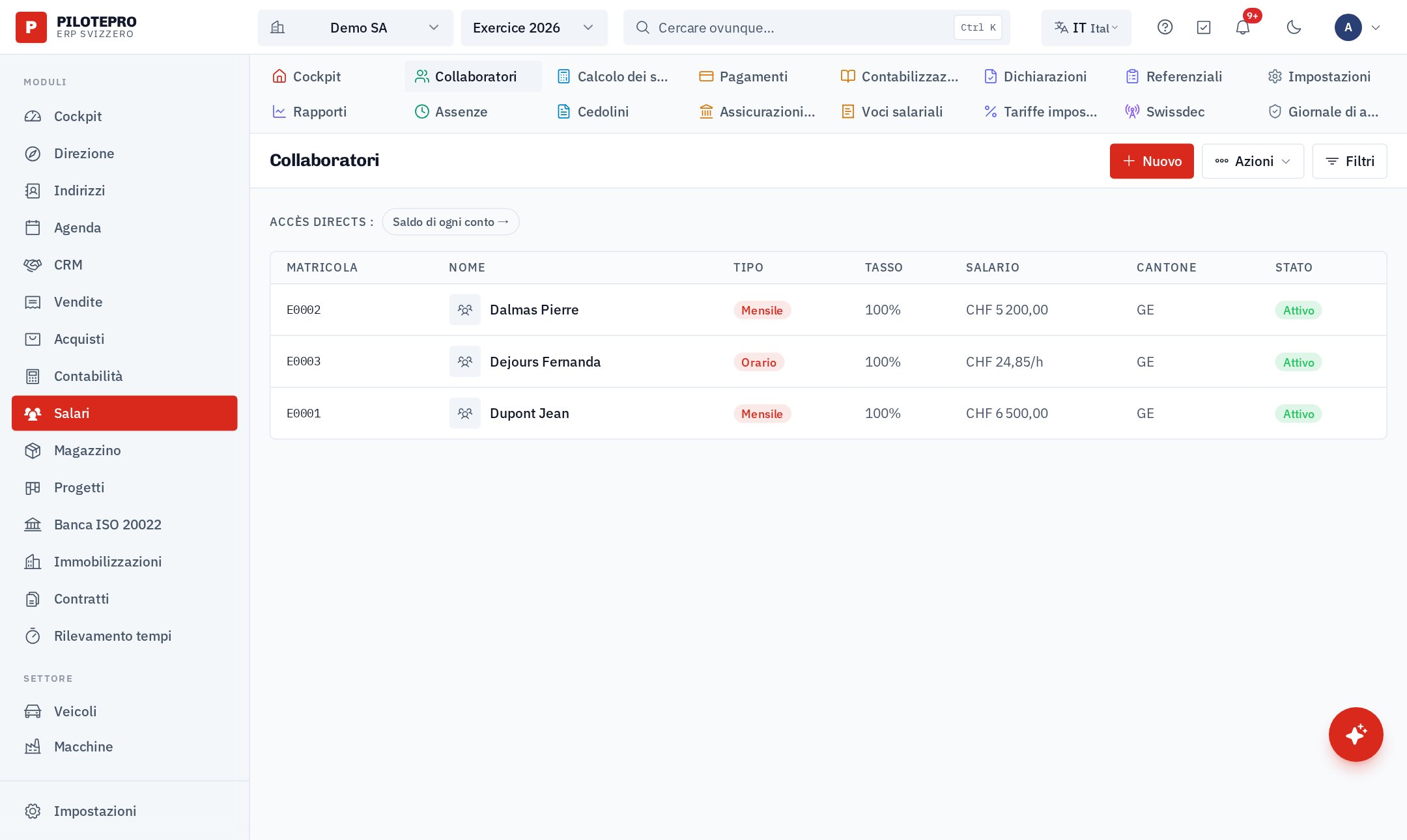Open employee Dupont Jean

click(530, 413)
